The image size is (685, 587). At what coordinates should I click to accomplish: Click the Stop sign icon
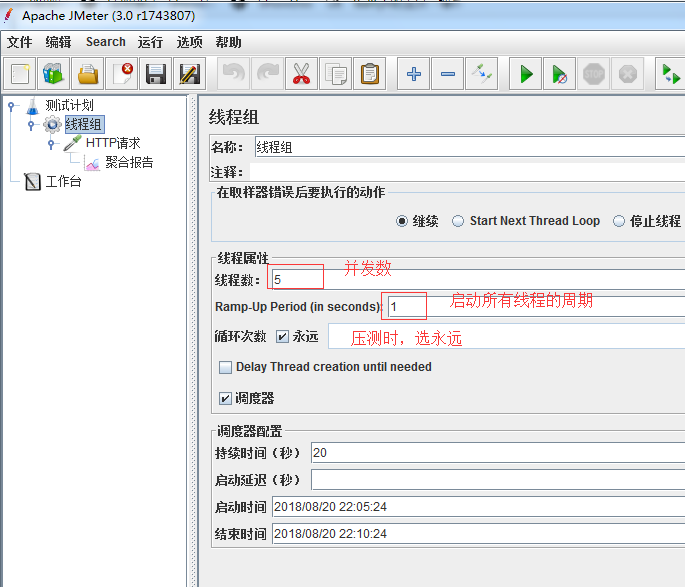(594, 74)
